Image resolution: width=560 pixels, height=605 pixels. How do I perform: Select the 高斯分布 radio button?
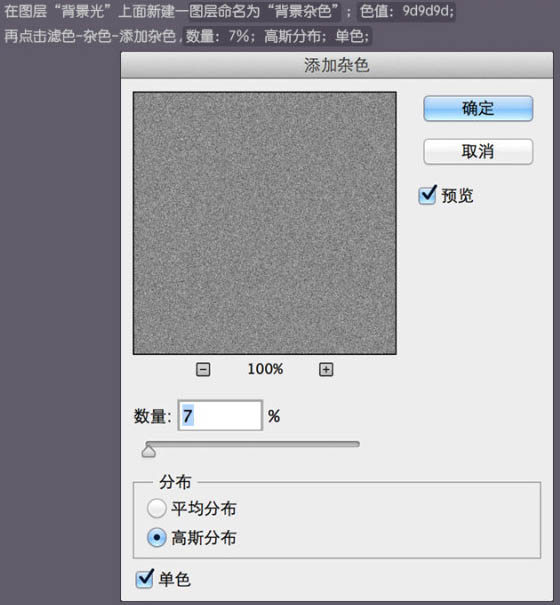[x=156, y=537]
